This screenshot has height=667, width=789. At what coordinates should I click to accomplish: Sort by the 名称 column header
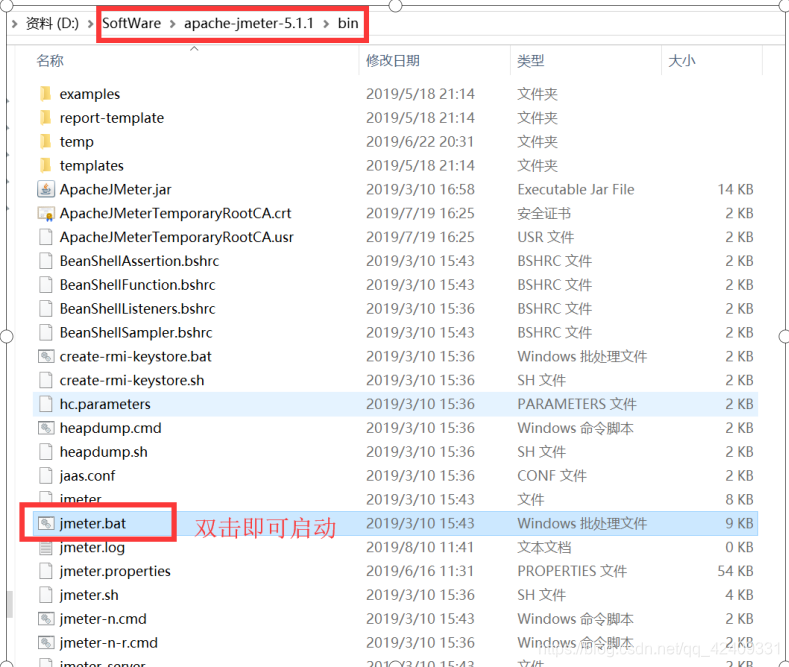[x=50, y=61]
